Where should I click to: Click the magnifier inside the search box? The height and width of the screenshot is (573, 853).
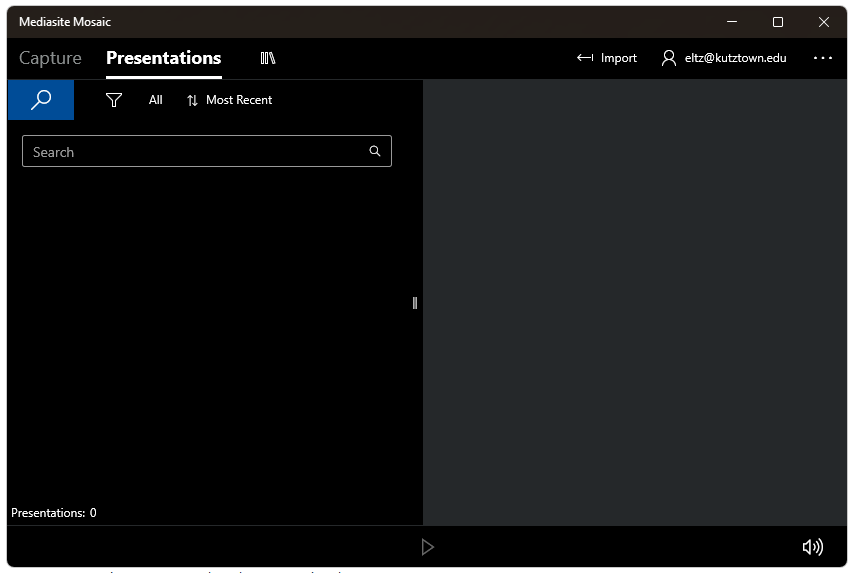point(375,151)
